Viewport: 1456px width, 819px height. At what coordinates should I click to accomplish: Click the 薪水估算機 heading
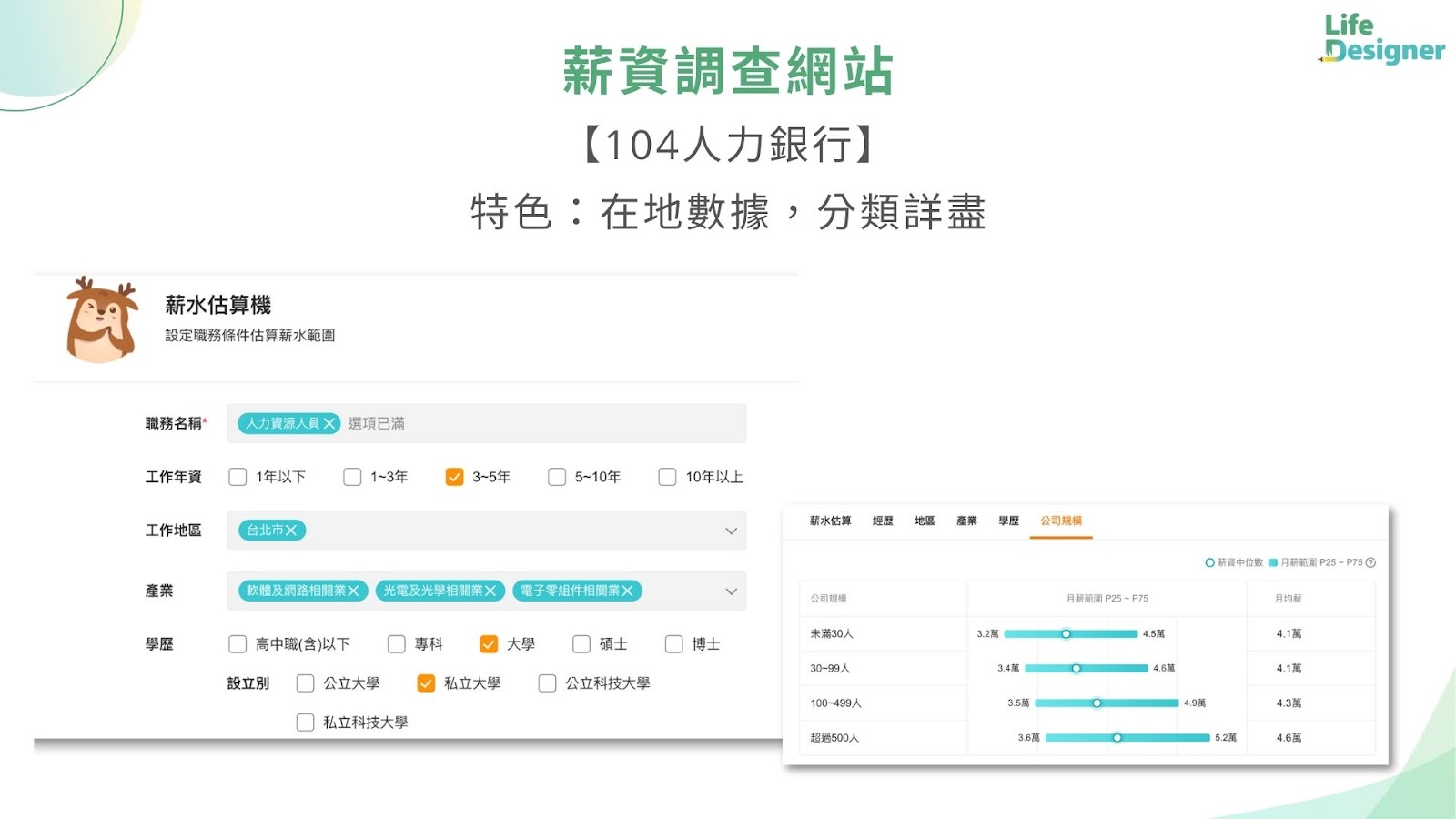pos(218,306)
